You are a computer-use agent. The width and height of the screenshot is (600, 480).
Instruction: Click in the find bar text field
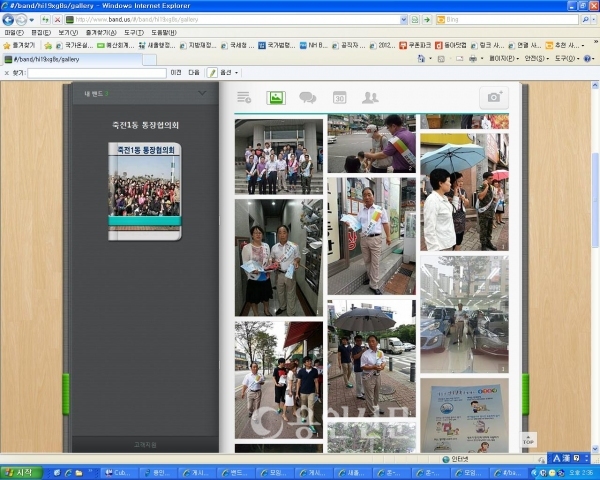[x=96, y=73]
